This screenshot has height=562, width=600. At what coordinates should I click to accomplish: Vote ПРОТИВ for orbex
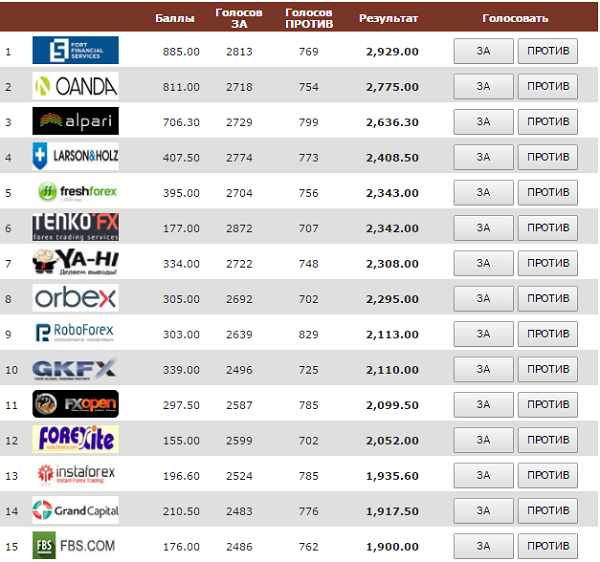(x=548, y=298)
